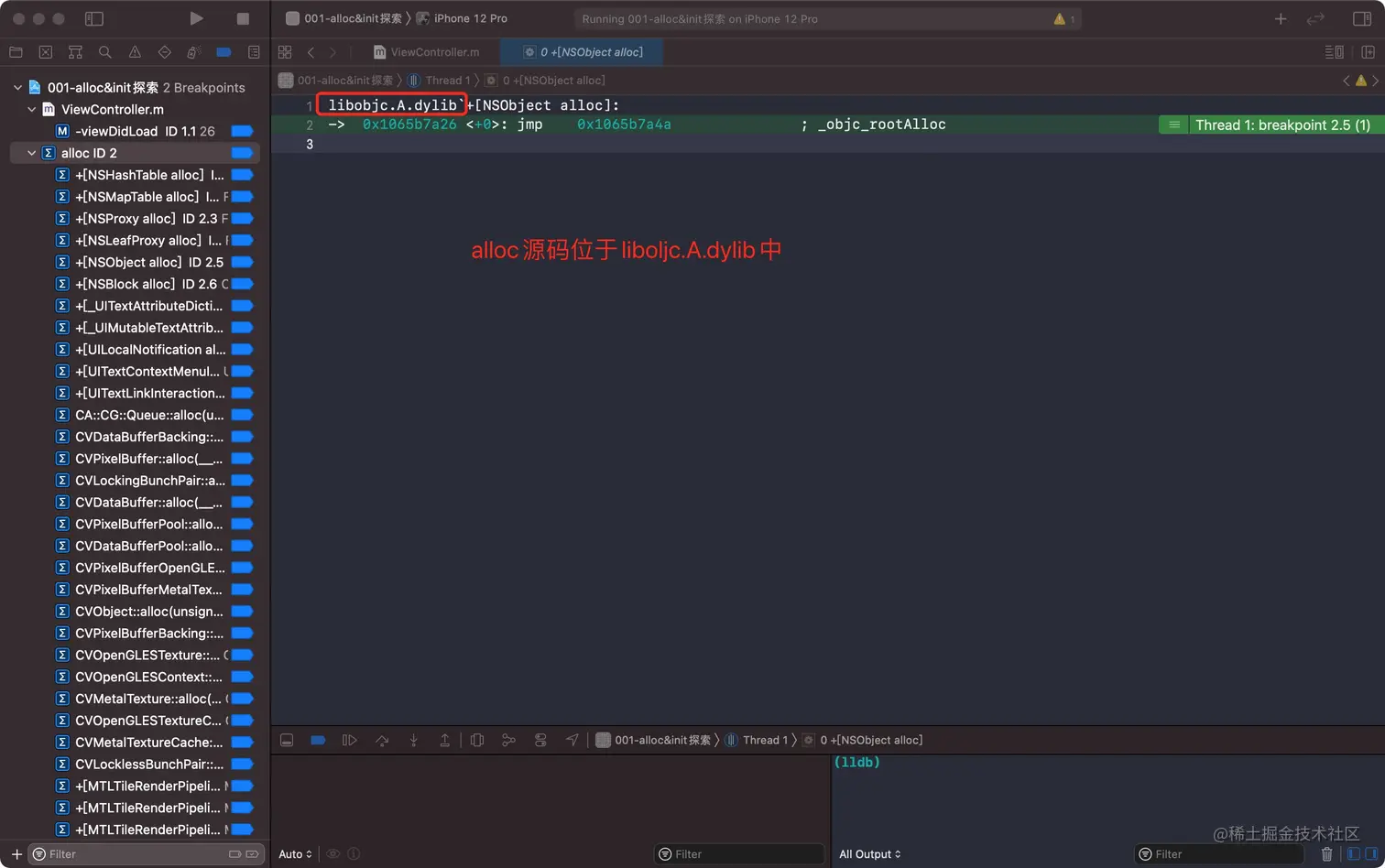Collapse the ViewController.m breakpoint group
This screenshot has width=1385, height=868.
(x=32, y=109)
